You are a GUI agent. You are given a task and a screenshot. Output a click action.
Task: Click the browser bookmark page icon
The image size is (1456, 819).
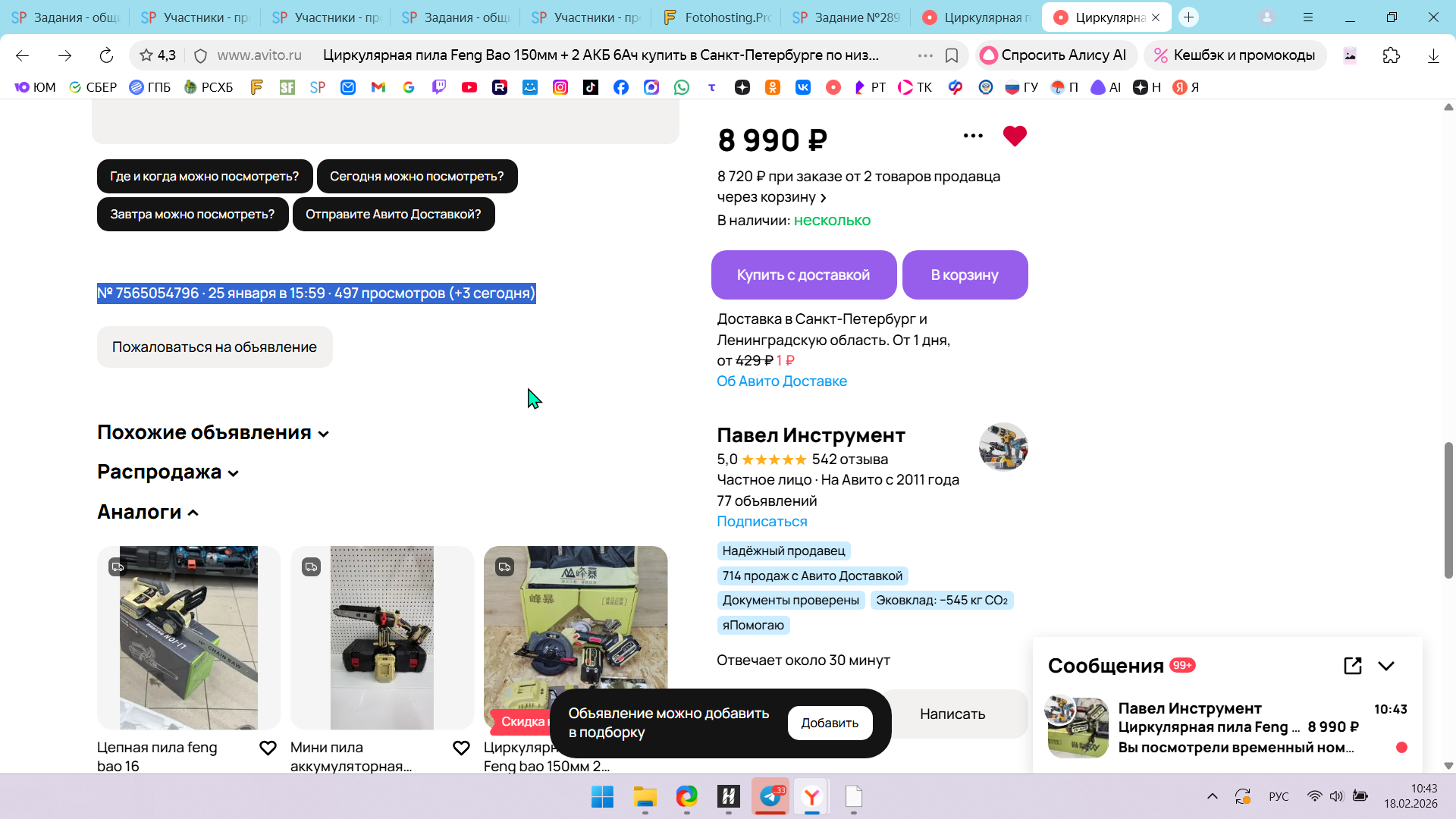click(952, 55)
